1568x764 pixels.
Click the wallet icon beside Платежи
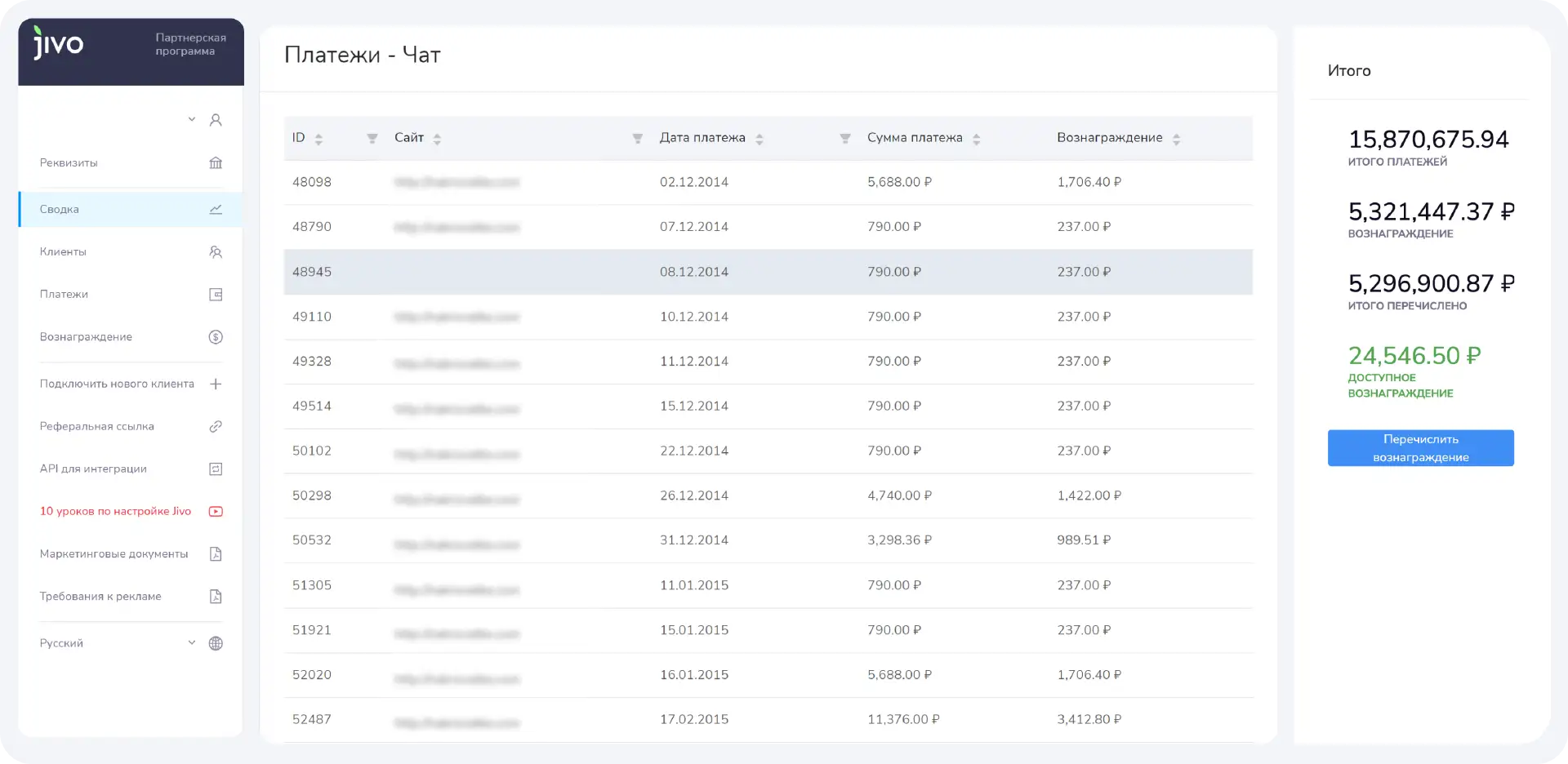216,295
